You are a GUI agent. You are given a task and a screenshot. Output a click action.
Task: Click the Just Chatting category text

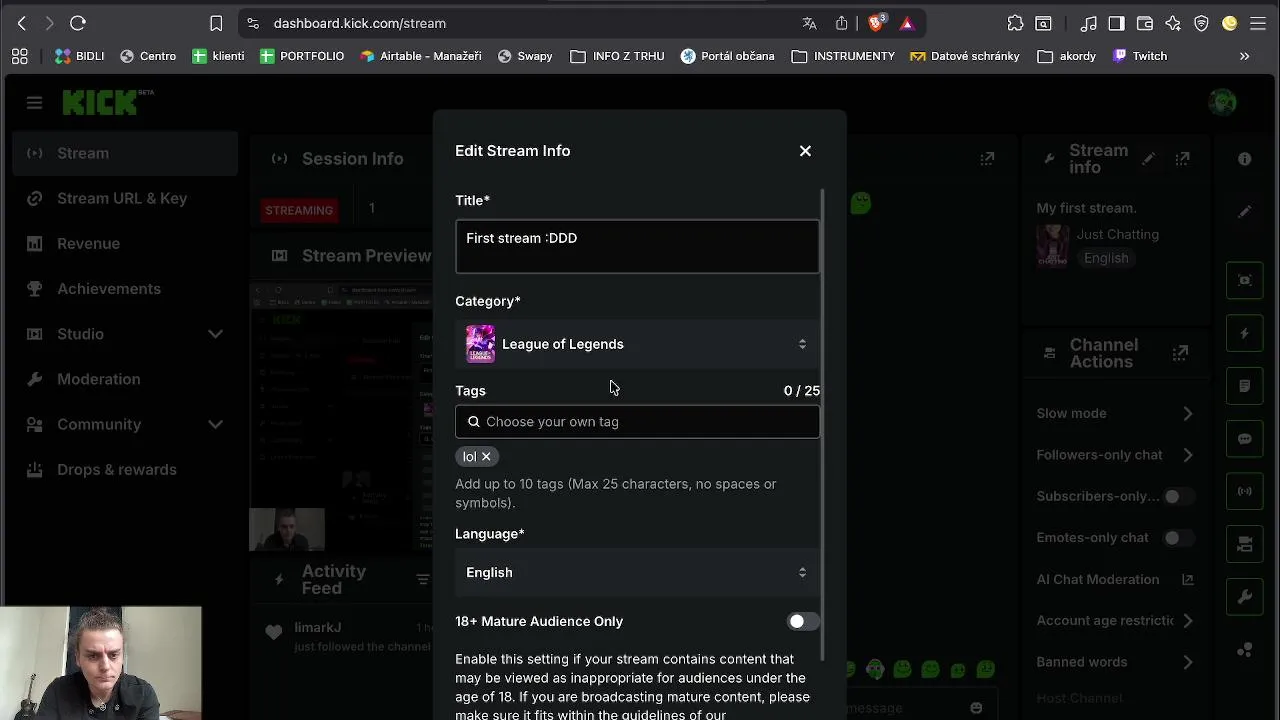1117,234
